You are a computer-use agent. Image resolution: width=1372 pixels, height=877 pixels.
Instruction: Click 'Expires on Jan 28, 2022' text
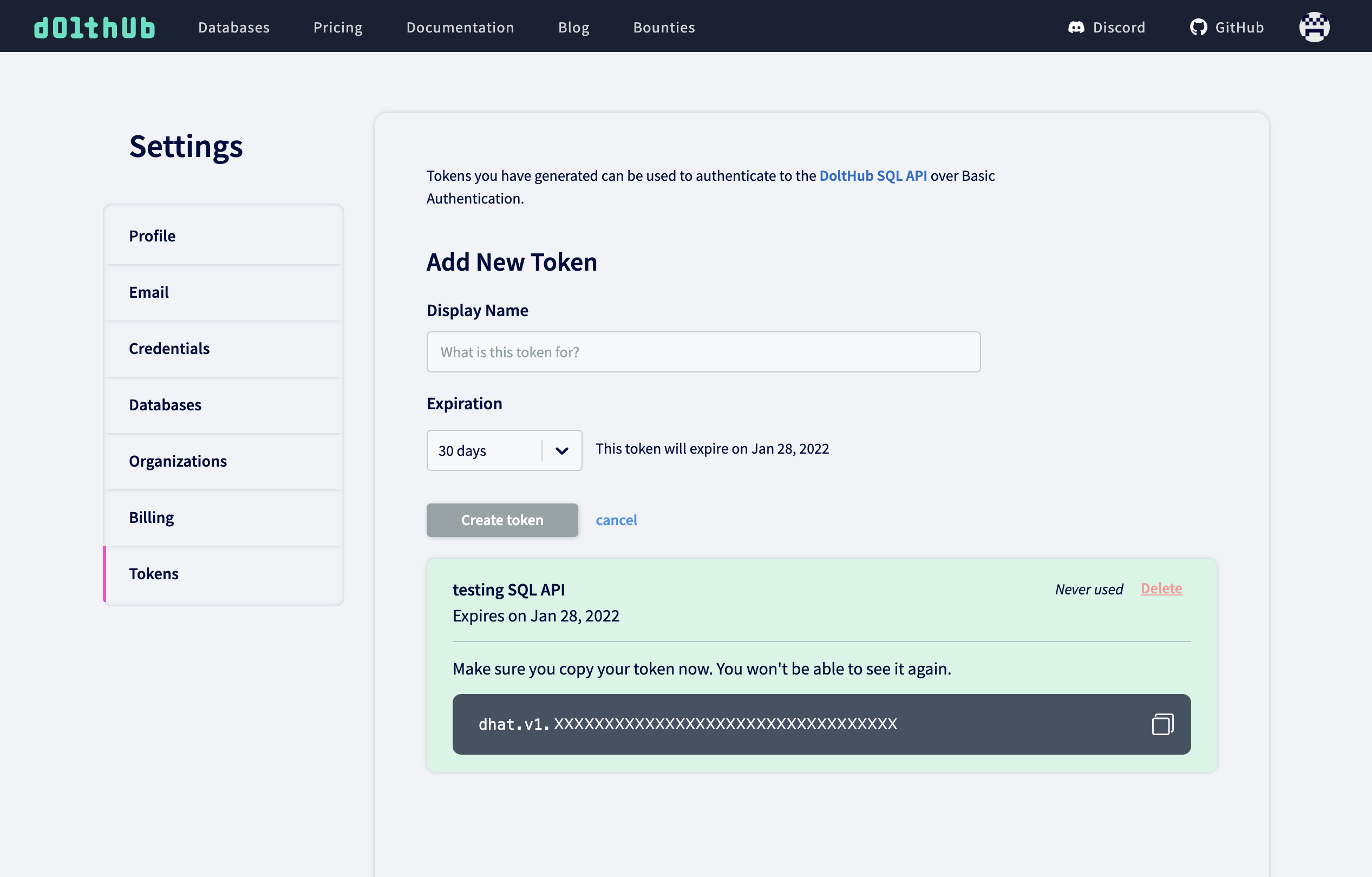[x=535, y=616]
